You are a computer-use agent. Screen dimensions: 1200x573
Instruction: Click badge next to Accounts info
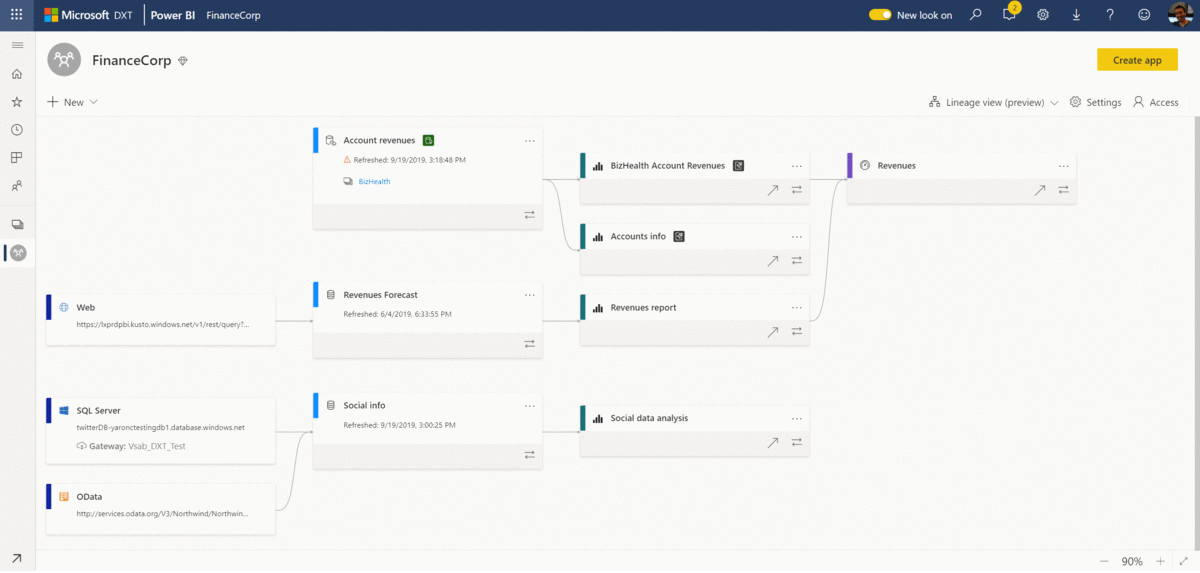678,236
